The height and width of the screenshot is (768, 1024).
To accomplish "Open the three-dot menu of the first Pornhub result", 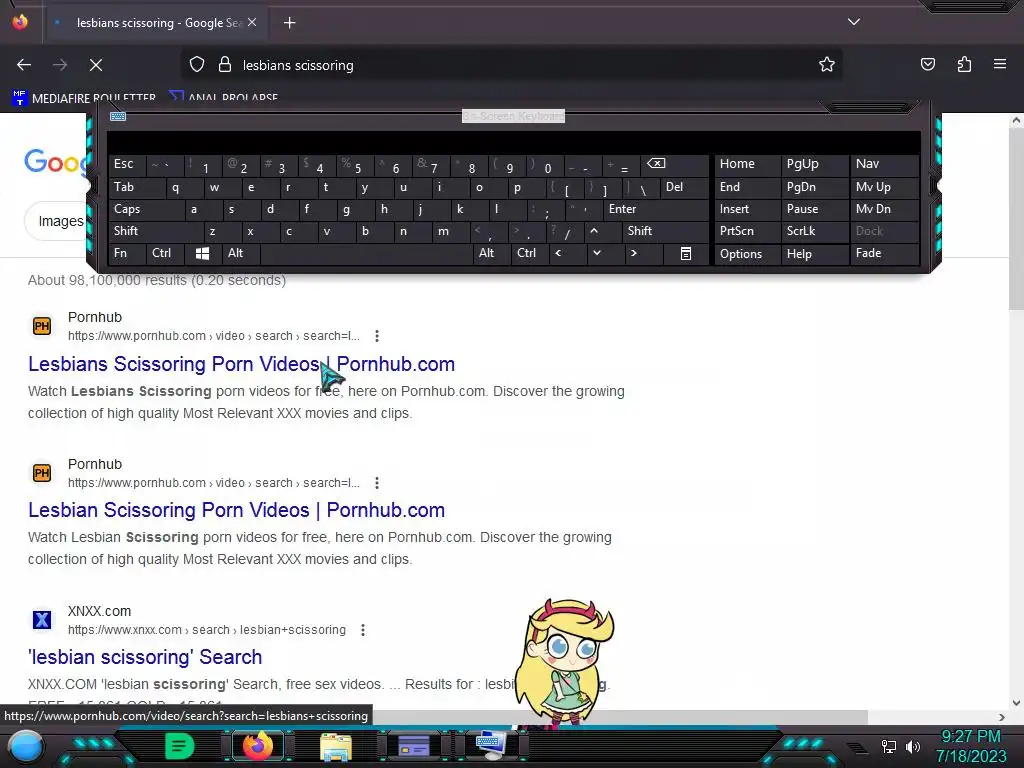I will 377,336.
